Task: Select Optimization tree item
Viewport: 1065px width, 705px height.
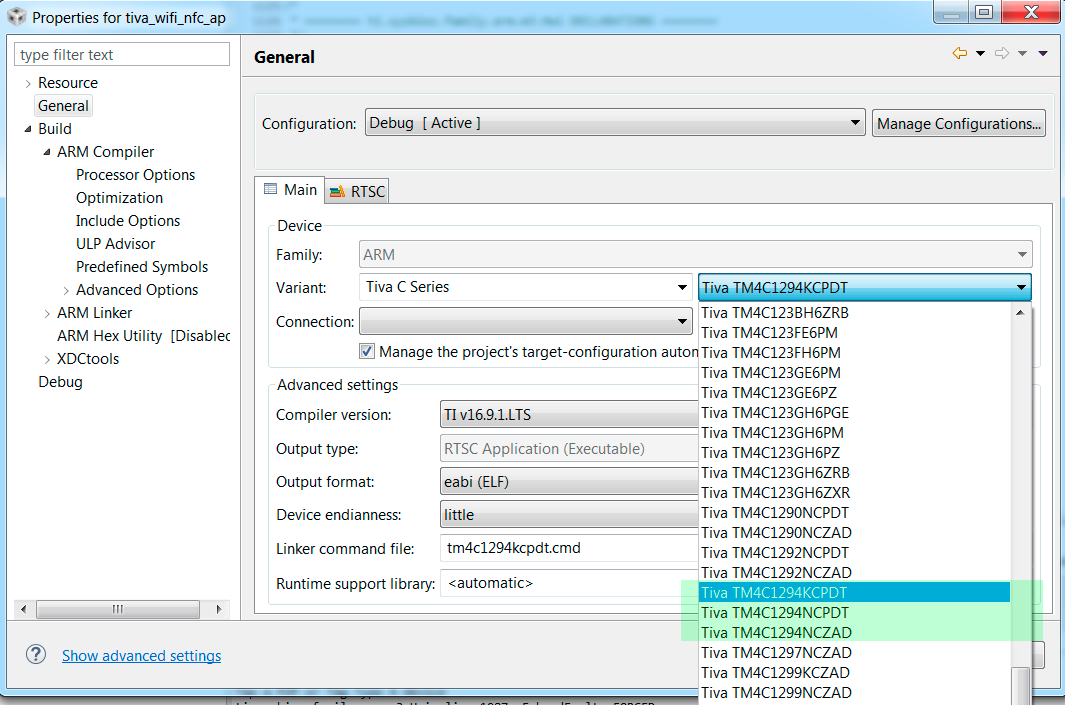Action: (x=120, y=198)
